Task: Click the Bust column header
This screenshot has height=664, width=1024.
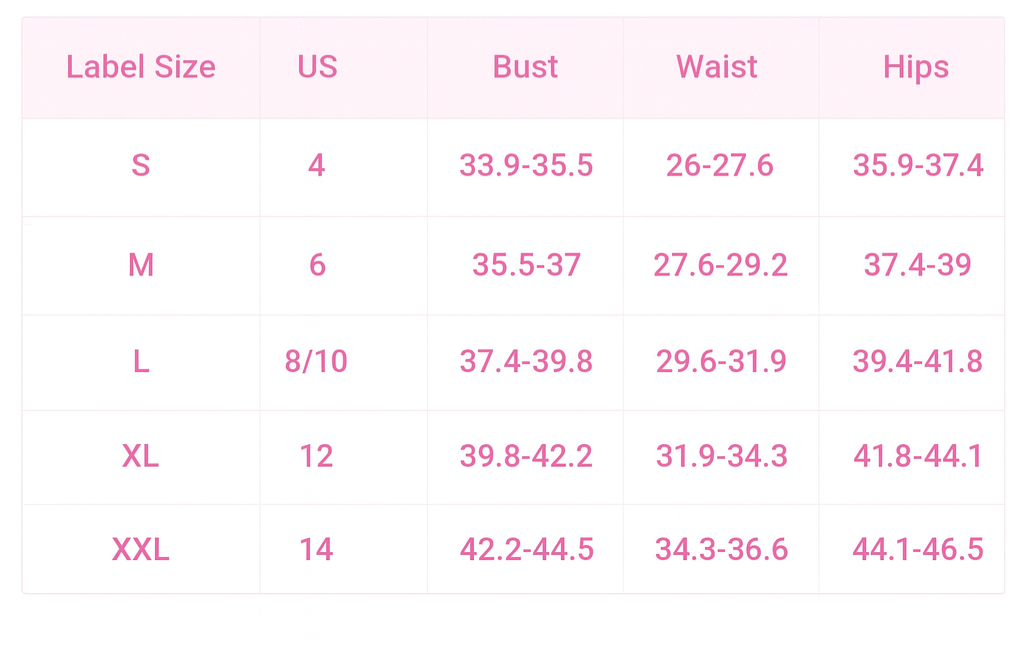Action: coord(525,67)
